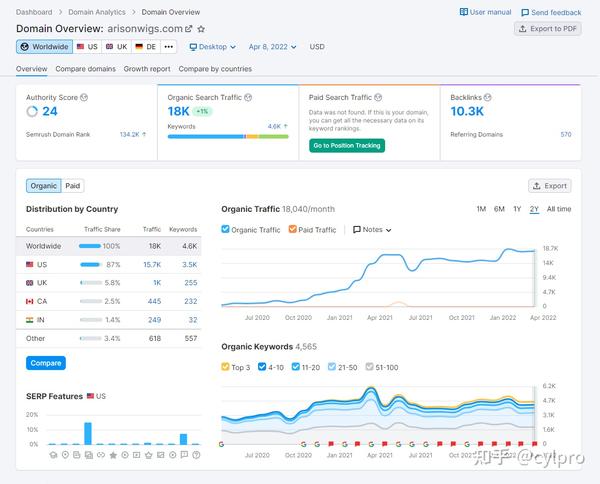Click info icon next to Authority Score
600x484 pixels.
click(x=84, y=97)
